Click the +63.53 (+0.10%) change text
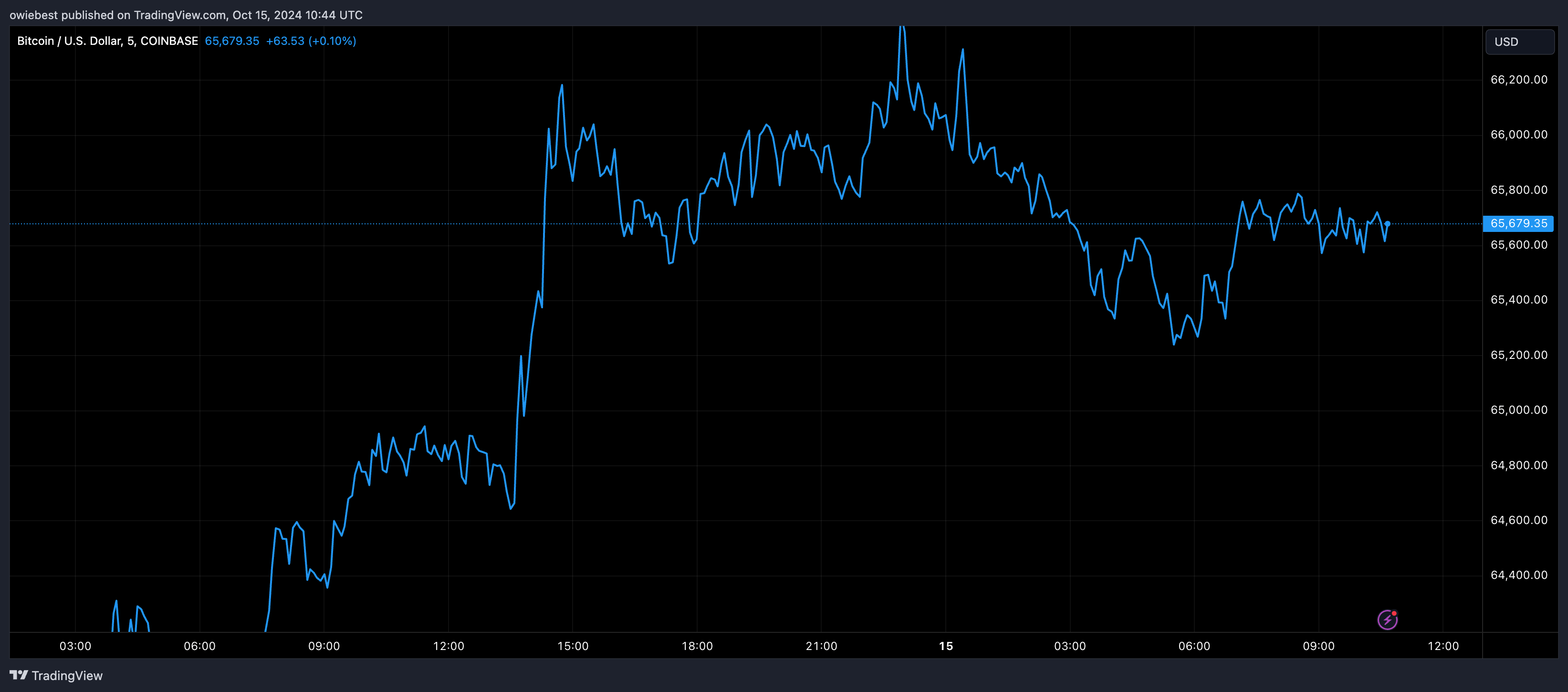1568x692 pixels. point(311,41)
